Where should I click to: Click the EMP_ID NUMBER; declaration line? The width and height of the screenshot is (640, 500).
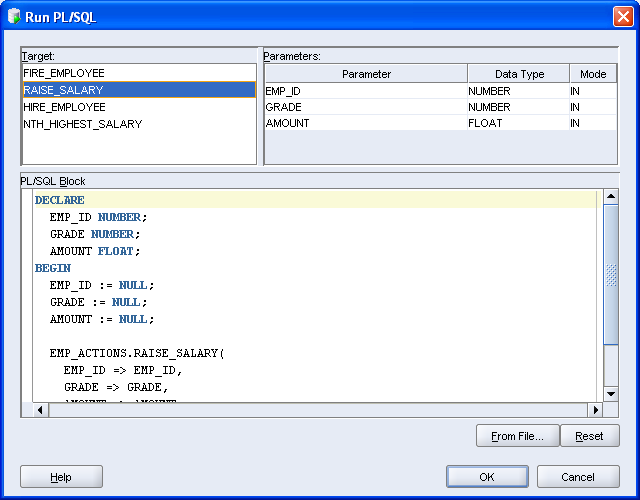(x=98, y=217)
